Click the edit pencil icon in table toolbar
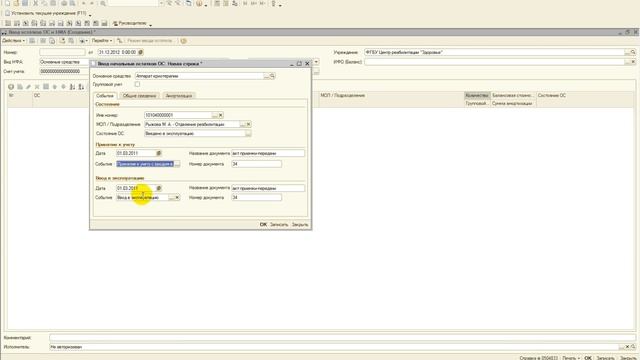The height and width of the screenshot is (360, 640). [x=28, y=87]
